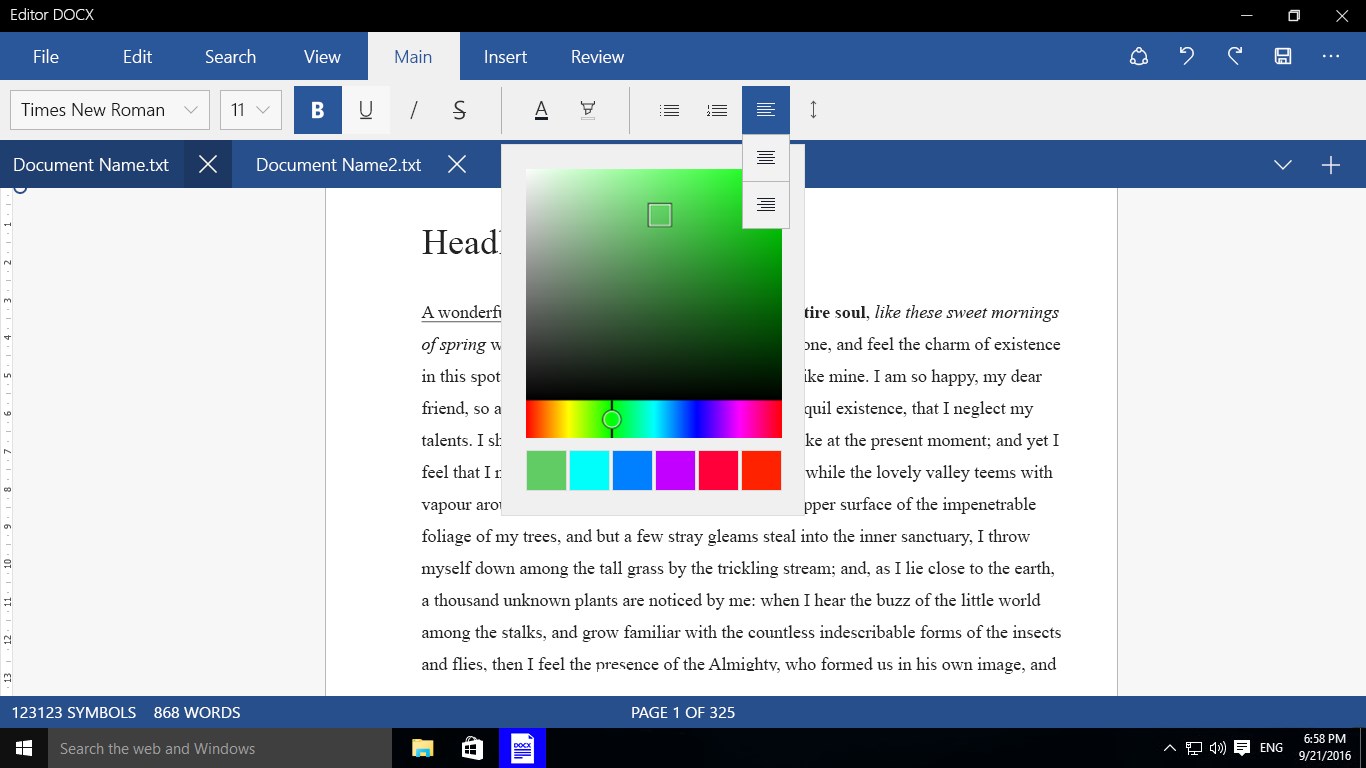Viewport: 1366px width, 768px height.
Task: Open the File menu
Action: (x=46, y=57)
